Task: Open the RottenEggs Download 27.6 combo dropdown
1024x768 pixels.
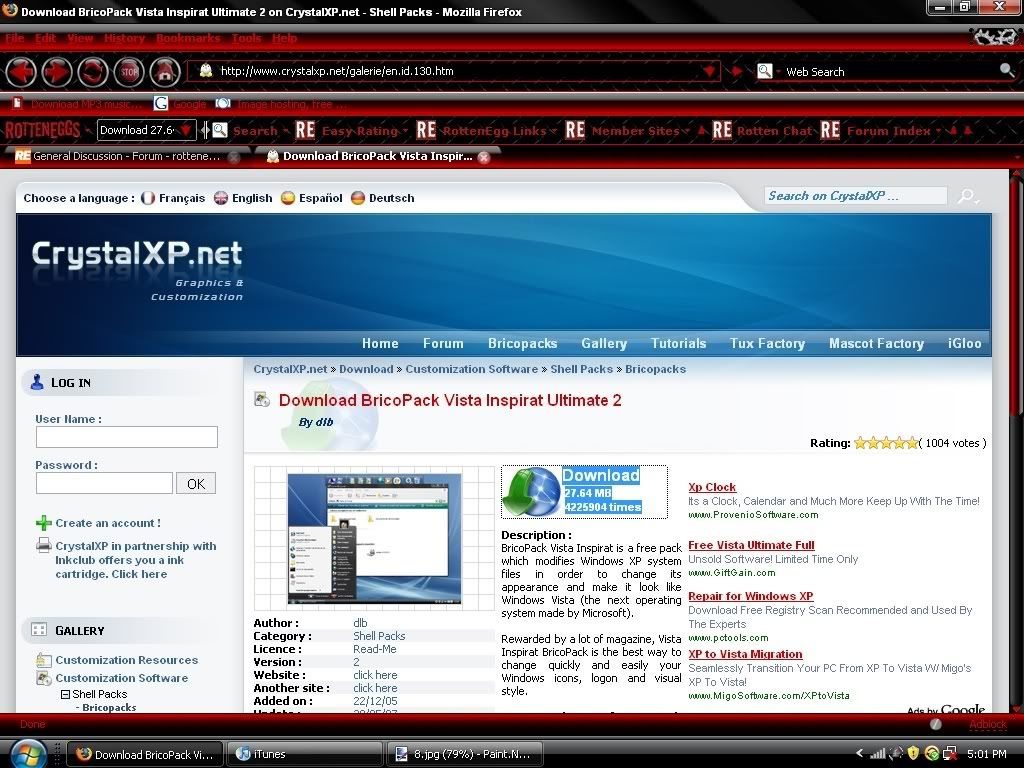Action: click(186, 130)
